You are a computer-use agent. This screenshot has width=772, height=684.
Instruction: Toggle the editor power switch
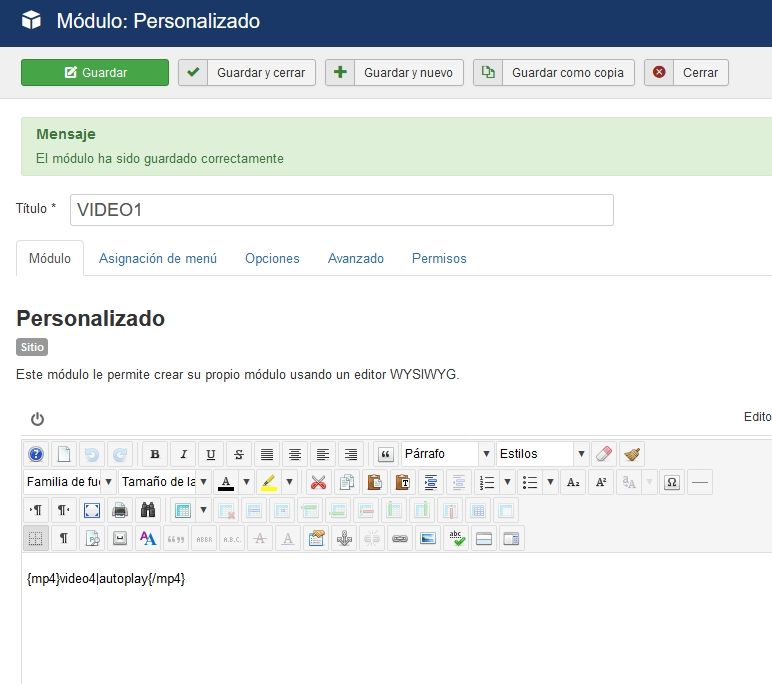37,419
